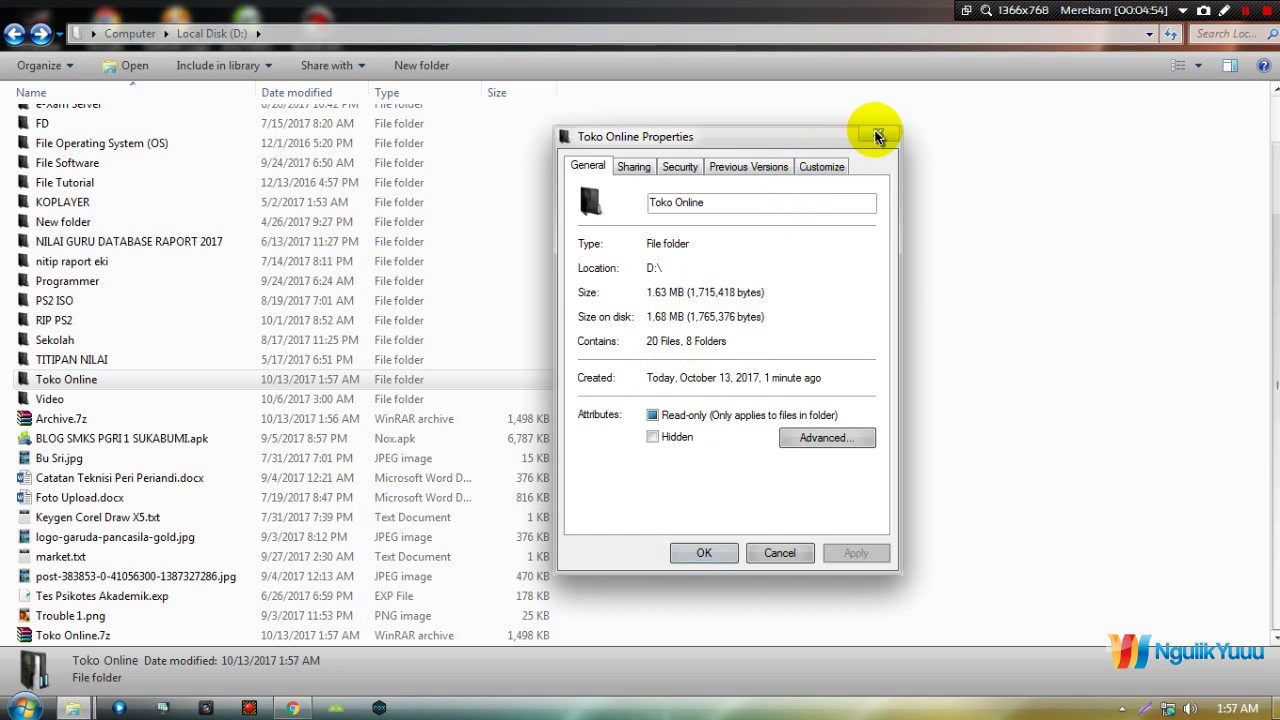The image size is (1280, 720).
Task: Select the Toko Online.7z archive
Action: (x=73, y=635)
